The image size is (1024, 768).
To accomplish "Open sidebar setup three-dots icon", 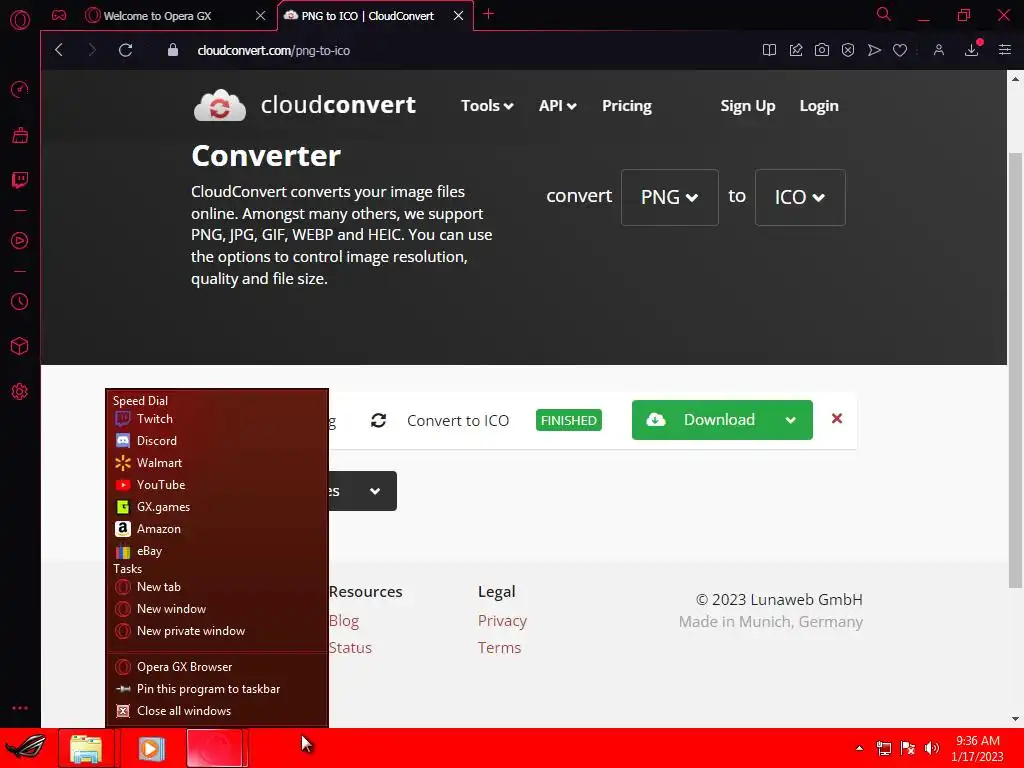I will pos(20,708).
